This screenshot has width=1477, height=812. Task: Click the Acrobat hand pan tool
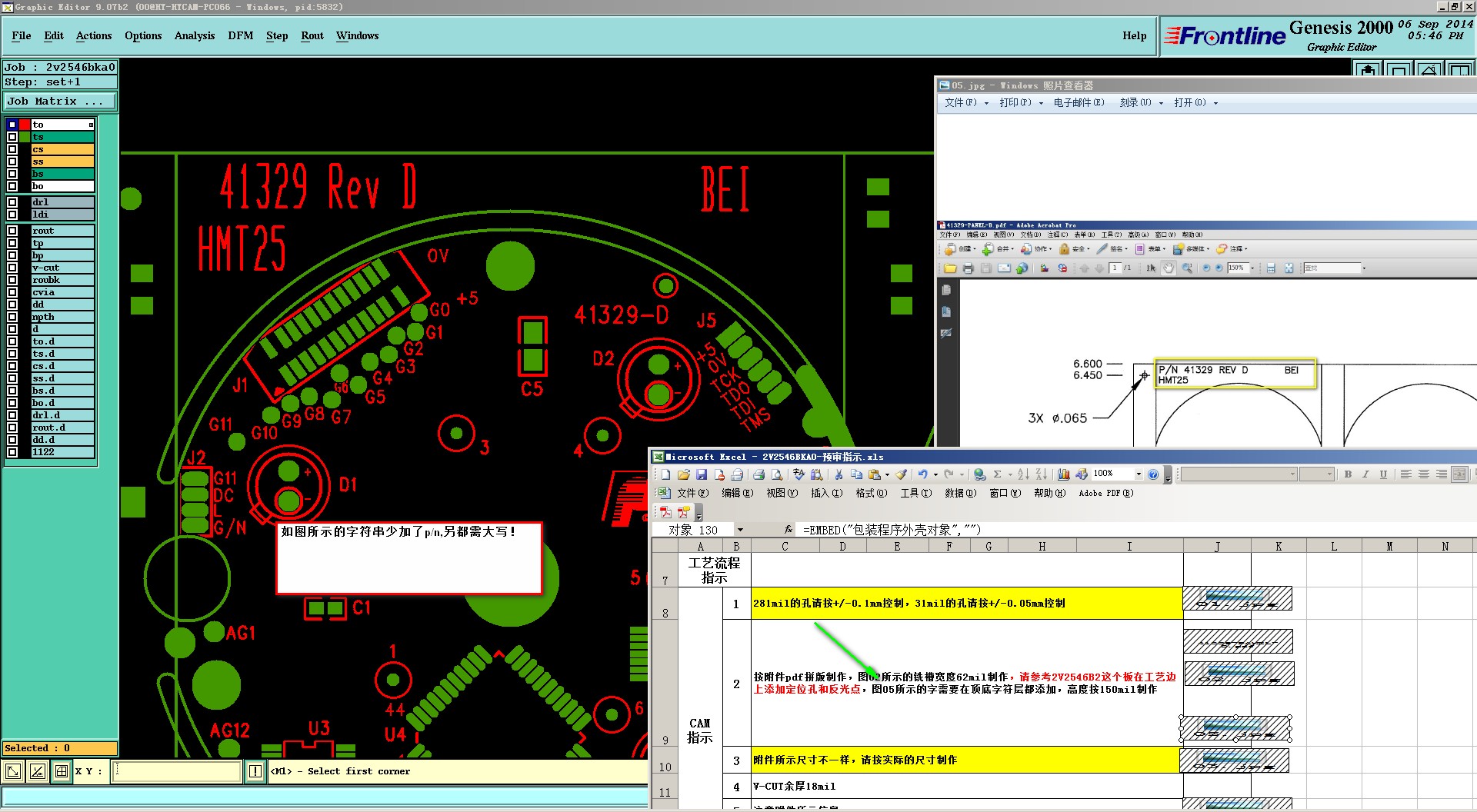[1169, 268]
